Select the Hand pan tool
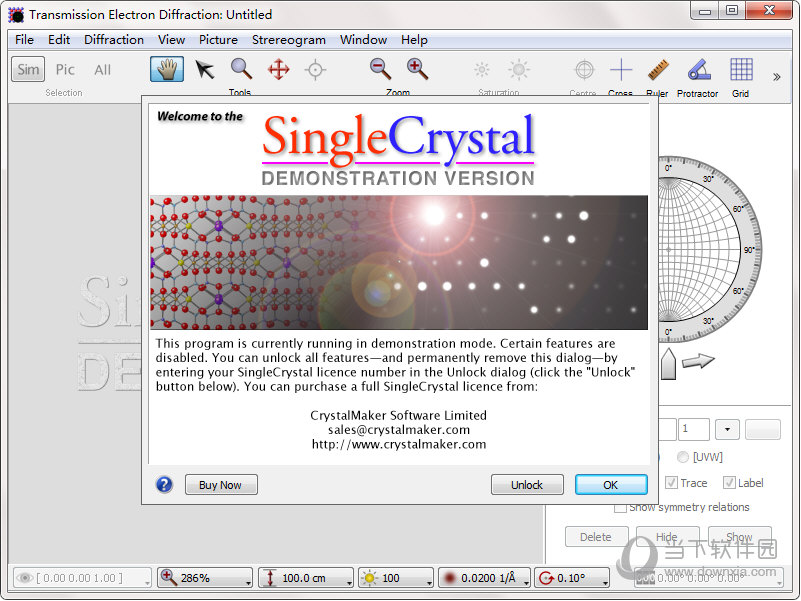Image resolution: width=801 pixels, height=601 pixels. 166,70
